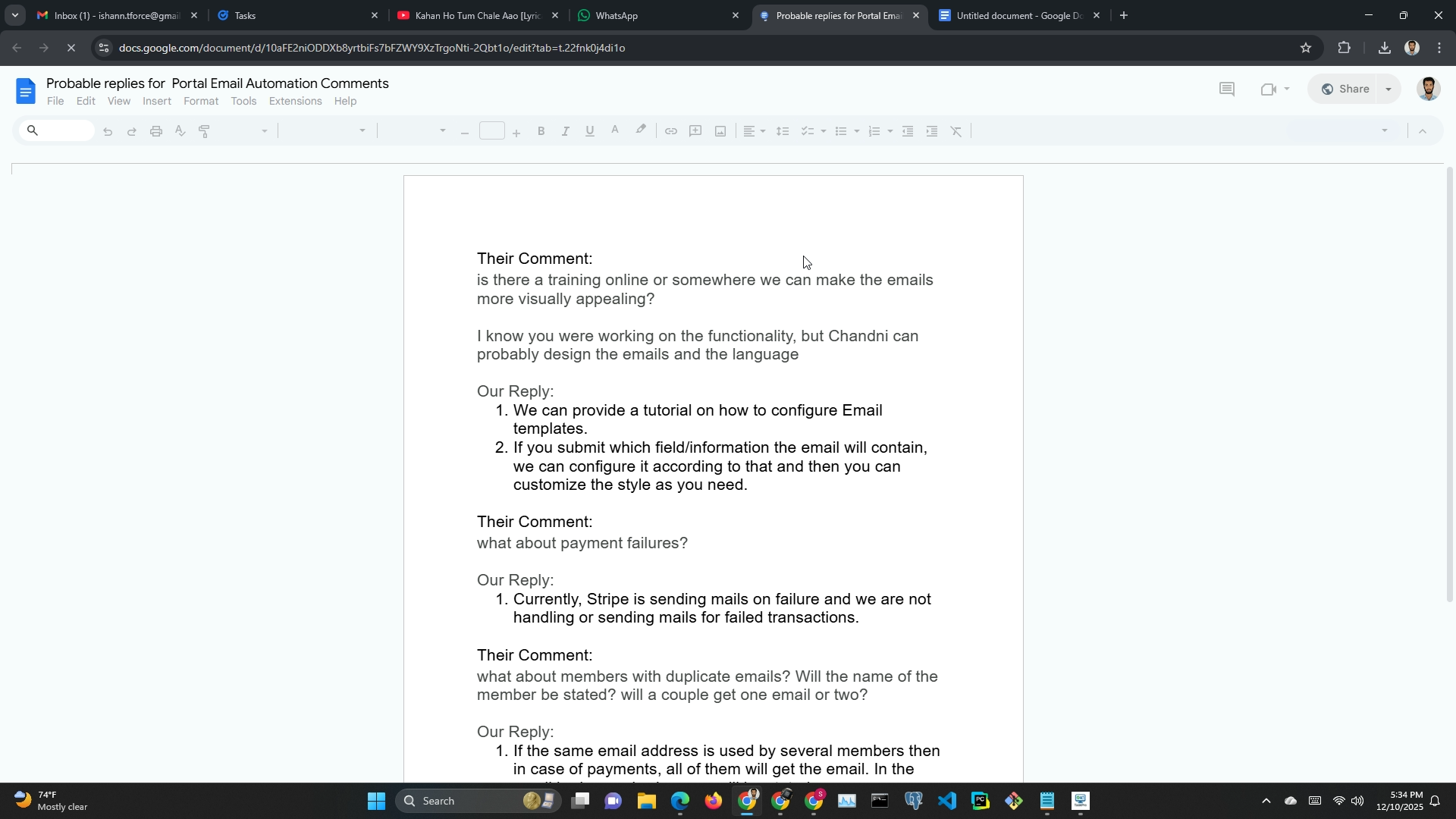Expand the bulleted list options arrow
The height and width of the screenshot is (819, 1456).
(857, 131)
